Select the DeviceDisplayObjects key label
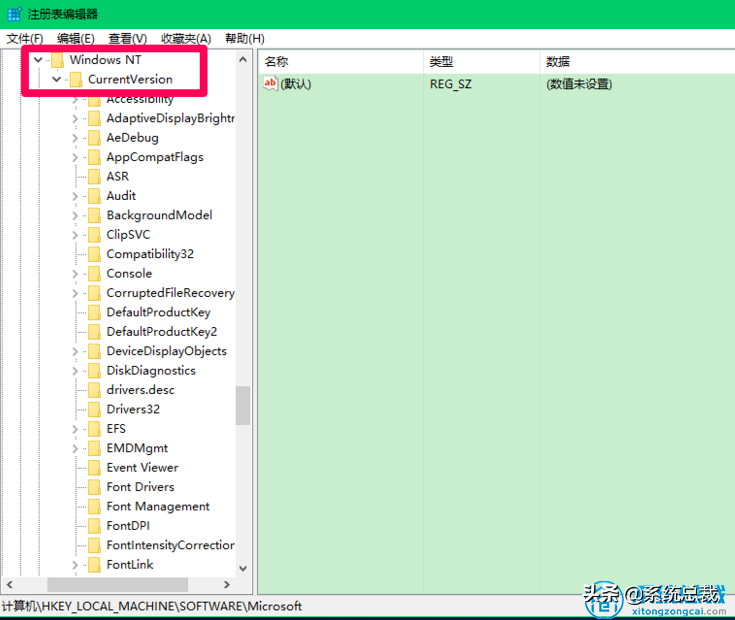Image resolution: width=735 pixels, height=620 pixels. 166,351
